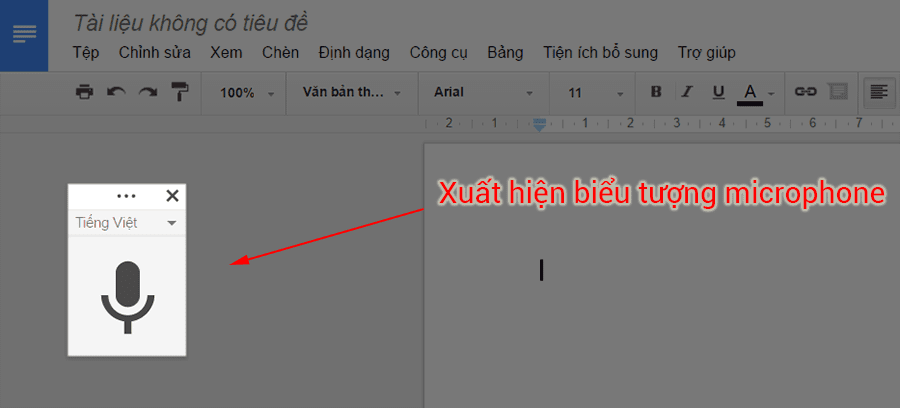Click in the document page at the text cursor

541,270
